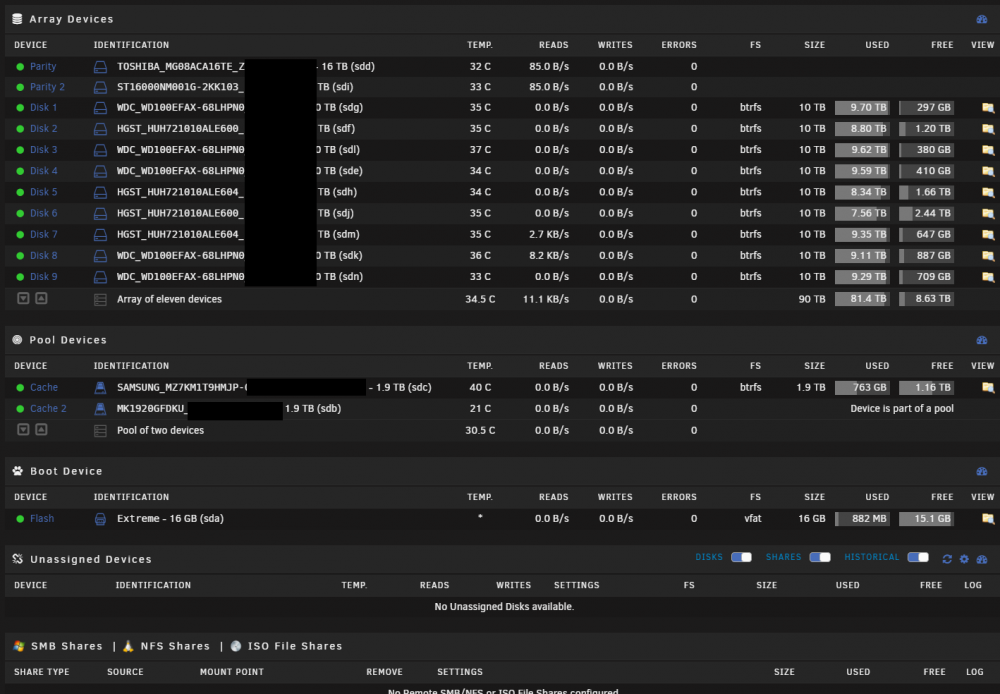Open the Flash boot device link

point(42,519)
